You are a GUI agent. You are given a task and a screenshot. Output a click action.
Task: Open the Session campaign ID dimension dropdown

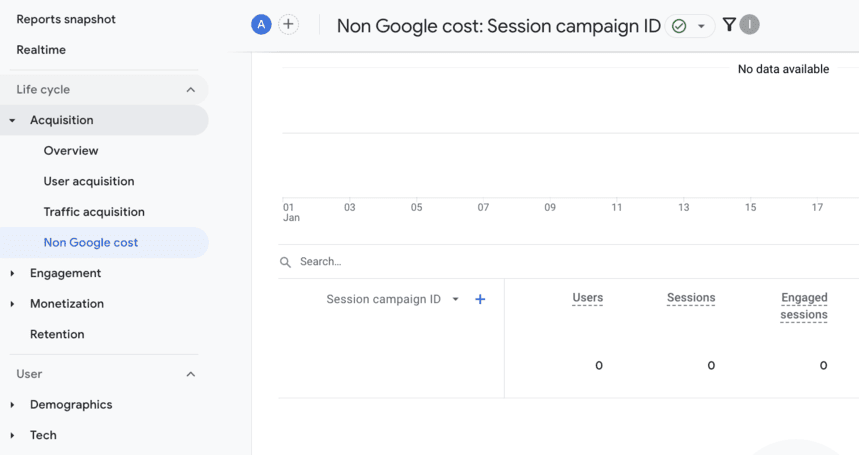coord(455,299)
